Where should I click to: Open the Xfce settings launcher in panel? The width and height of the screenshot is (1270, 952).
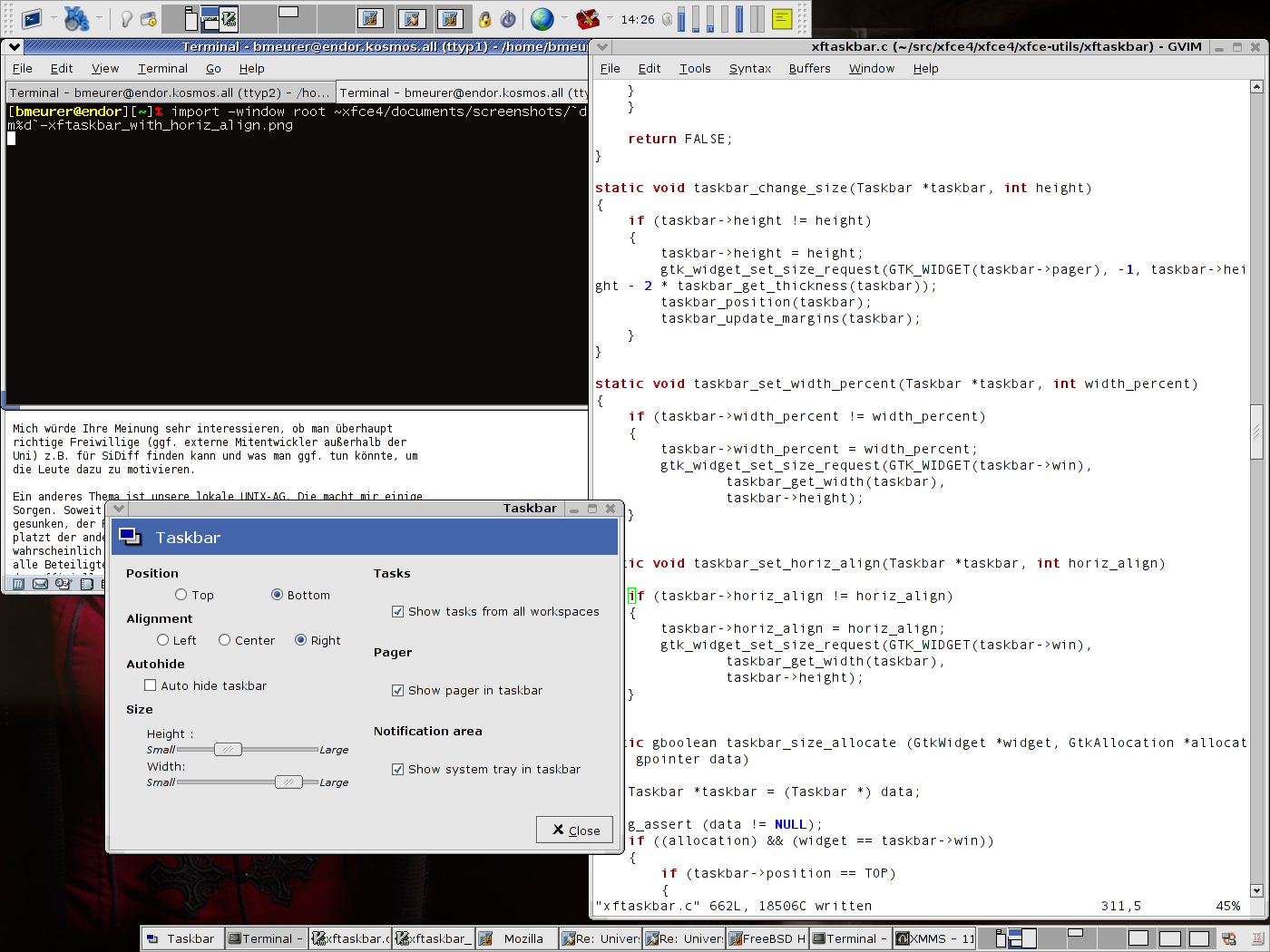click(76, 18)
